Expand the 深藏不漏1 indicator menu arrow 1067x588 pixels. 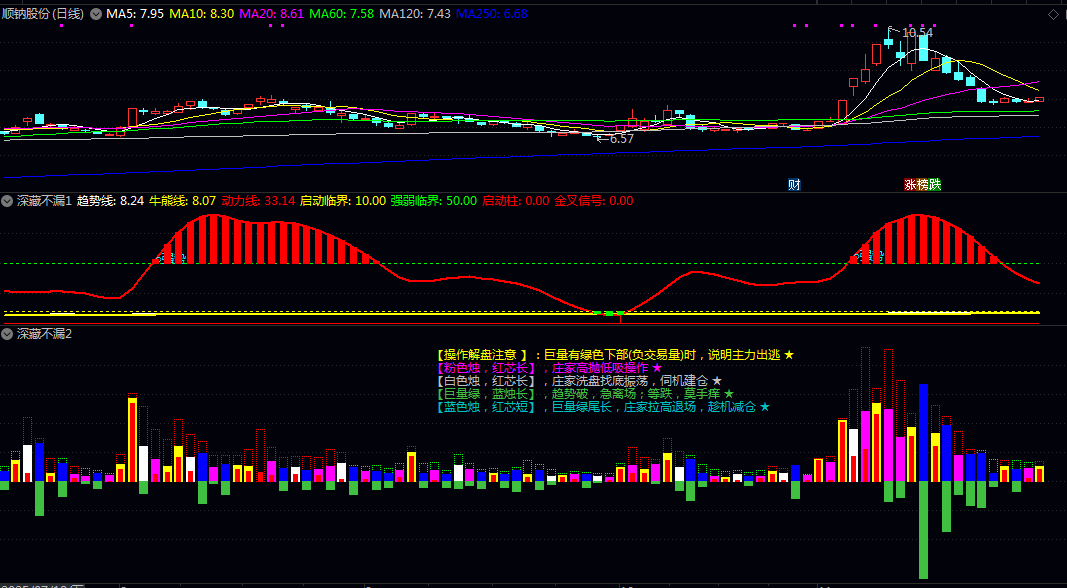7,201
